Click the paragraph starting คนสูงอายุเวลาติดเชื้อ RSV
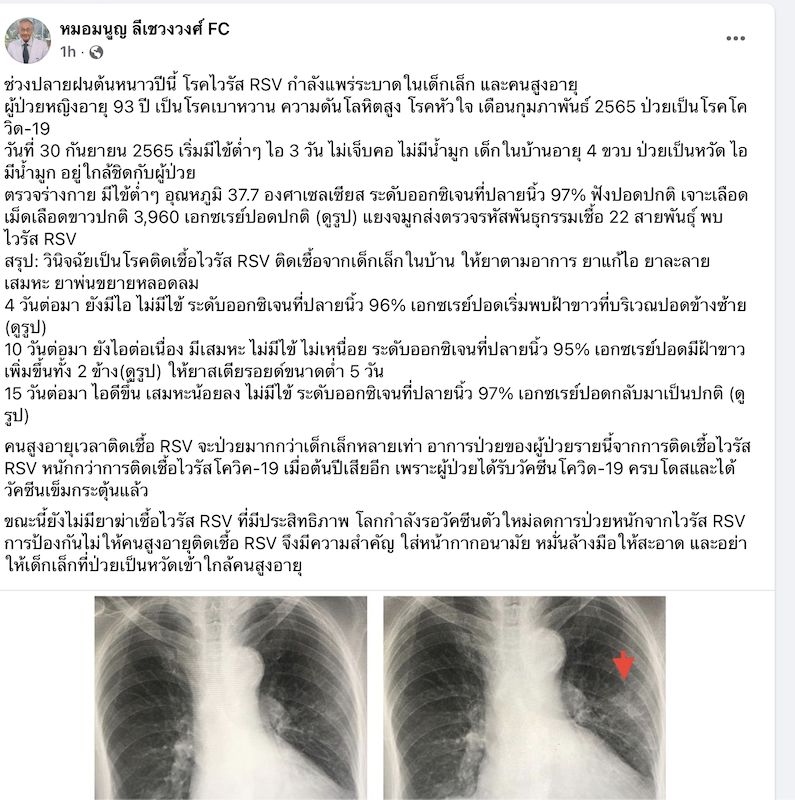This screenshot has height=800, width=795. point(377,468)
